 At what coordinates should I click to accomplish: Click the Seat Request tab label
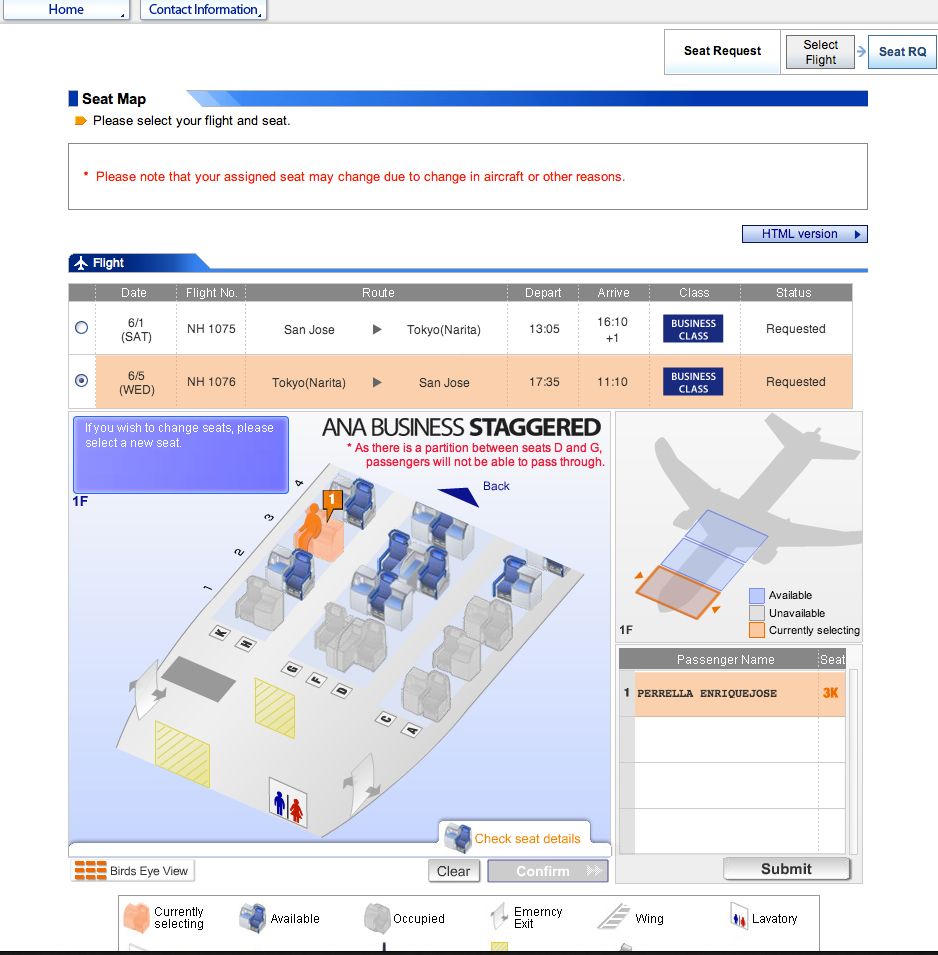tap(722, 51)
